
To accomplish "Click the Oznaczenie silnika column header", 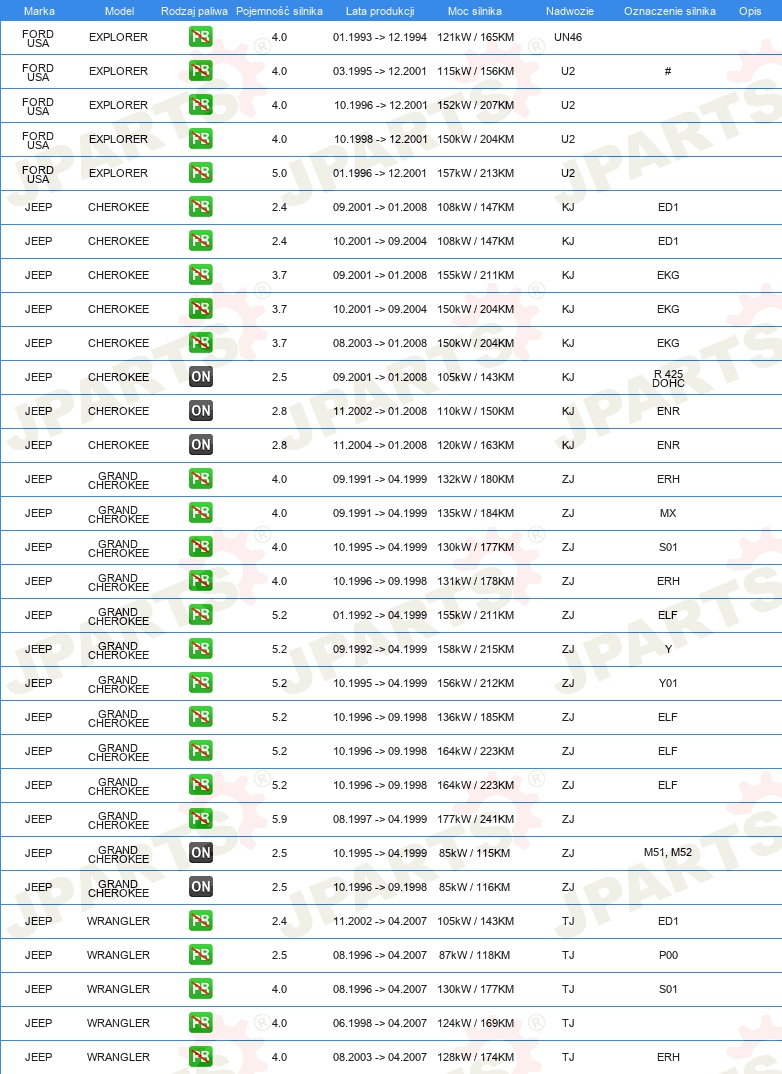I will pyautogui.click(x=670, y=11).
